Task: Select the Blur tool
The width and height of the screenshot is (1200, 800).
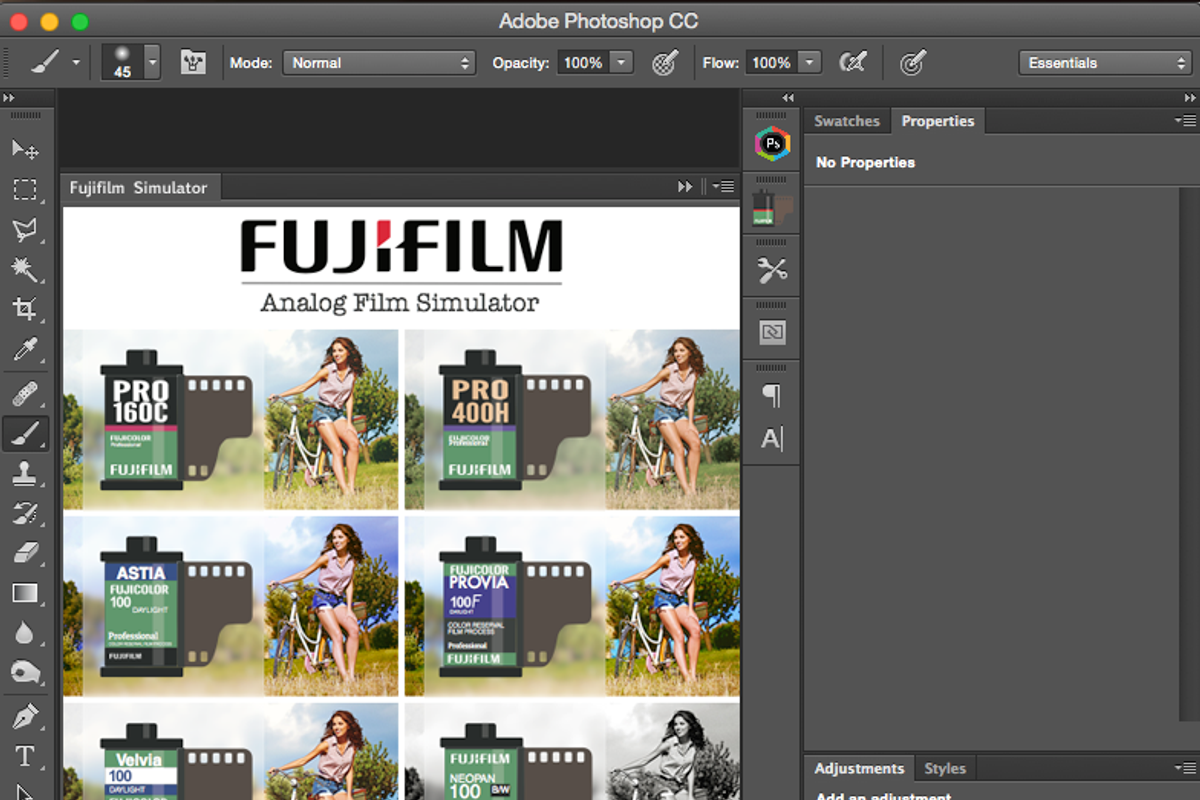Action: pyautogui.click(x=25, y=632)
